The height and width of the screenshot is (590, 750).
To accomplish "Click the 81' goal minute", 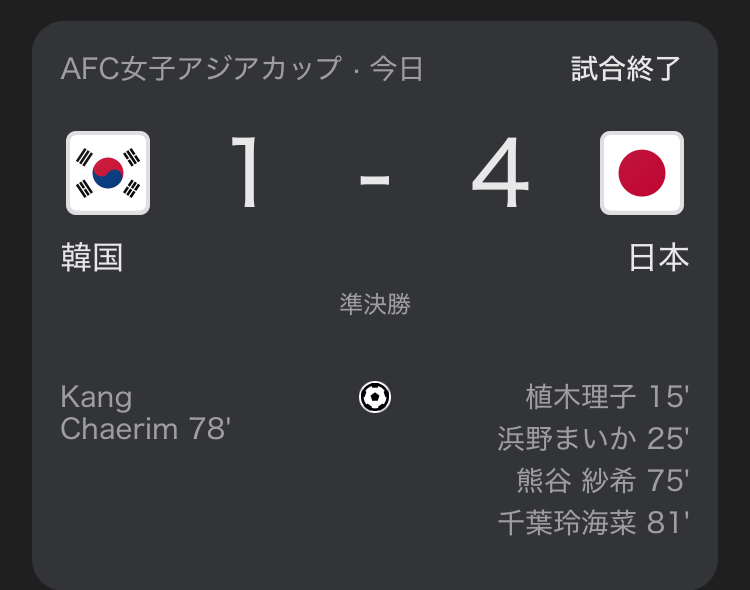I will tap(668, 523).
